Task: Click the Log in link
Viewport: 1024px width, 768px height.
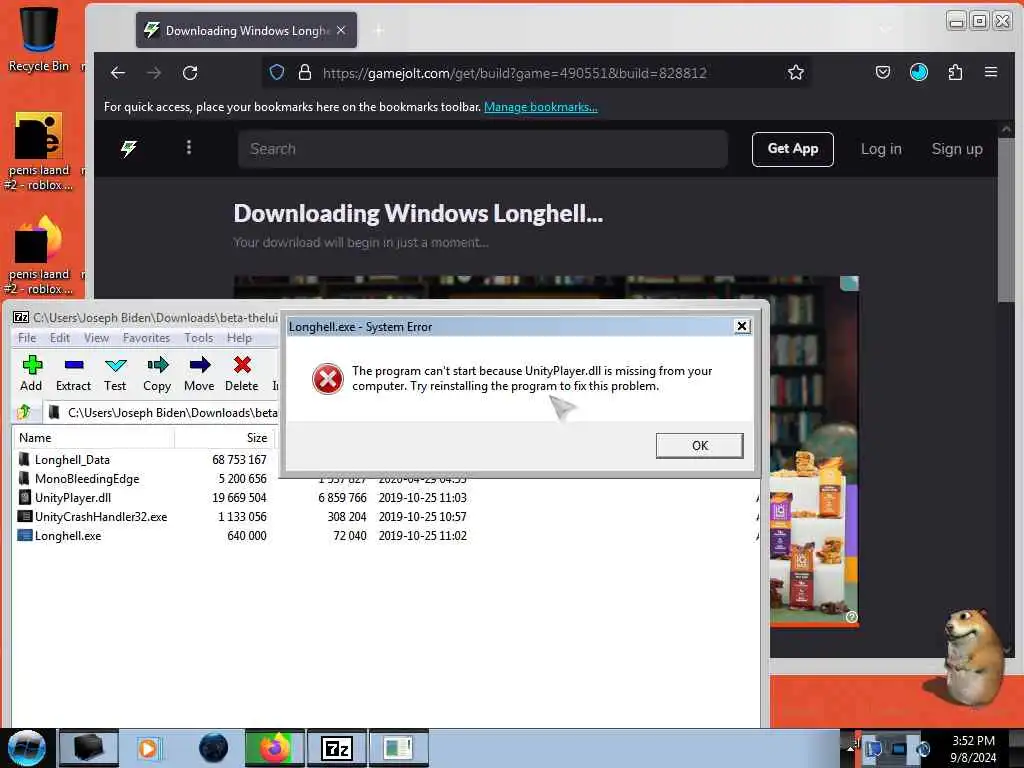Action: click(x=881, y=149)
